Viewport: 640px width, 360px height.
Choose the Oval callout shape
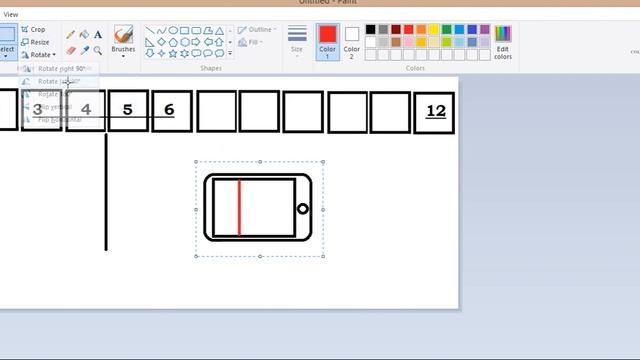point(208,53)
